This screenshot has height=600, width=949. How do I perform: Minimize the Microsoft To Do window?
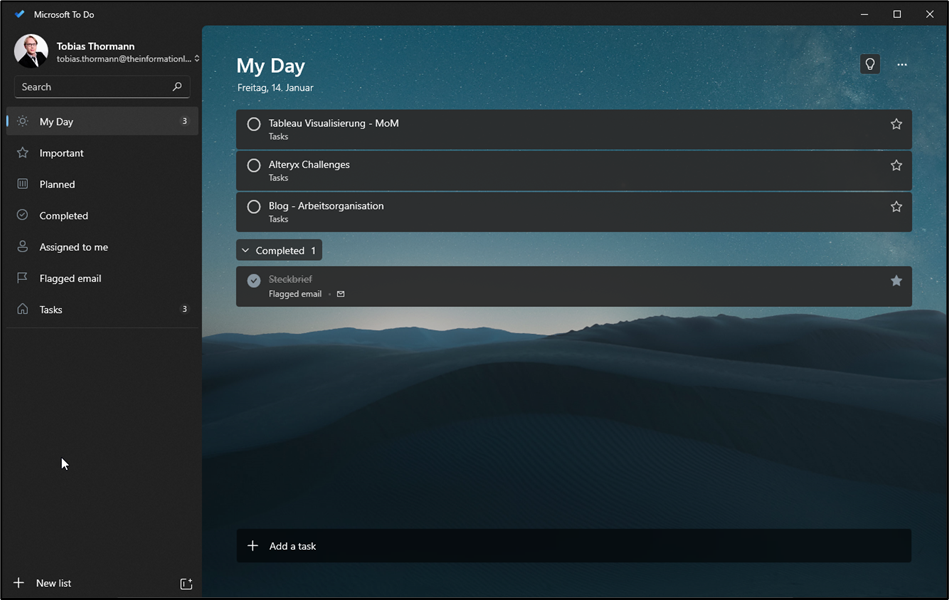[x=864, y=14]
